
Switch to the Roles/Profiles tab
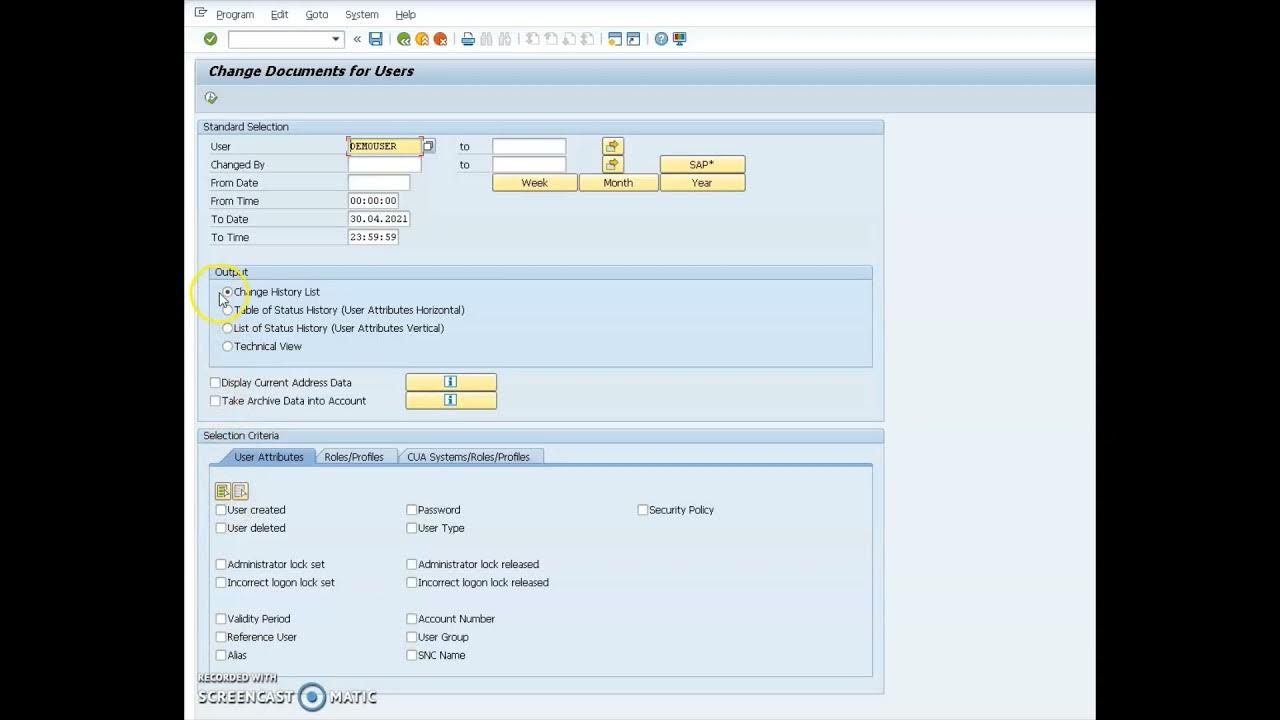tap(354, 457)
